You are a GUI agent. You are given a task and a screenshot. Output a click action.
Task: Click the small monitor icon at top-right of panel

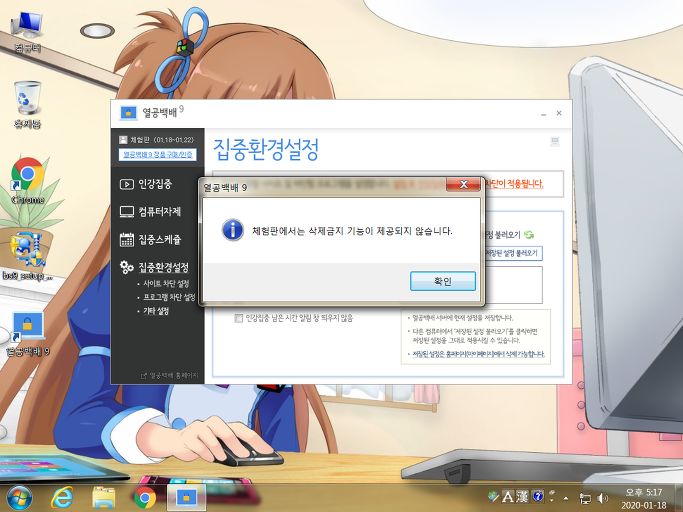555,142
